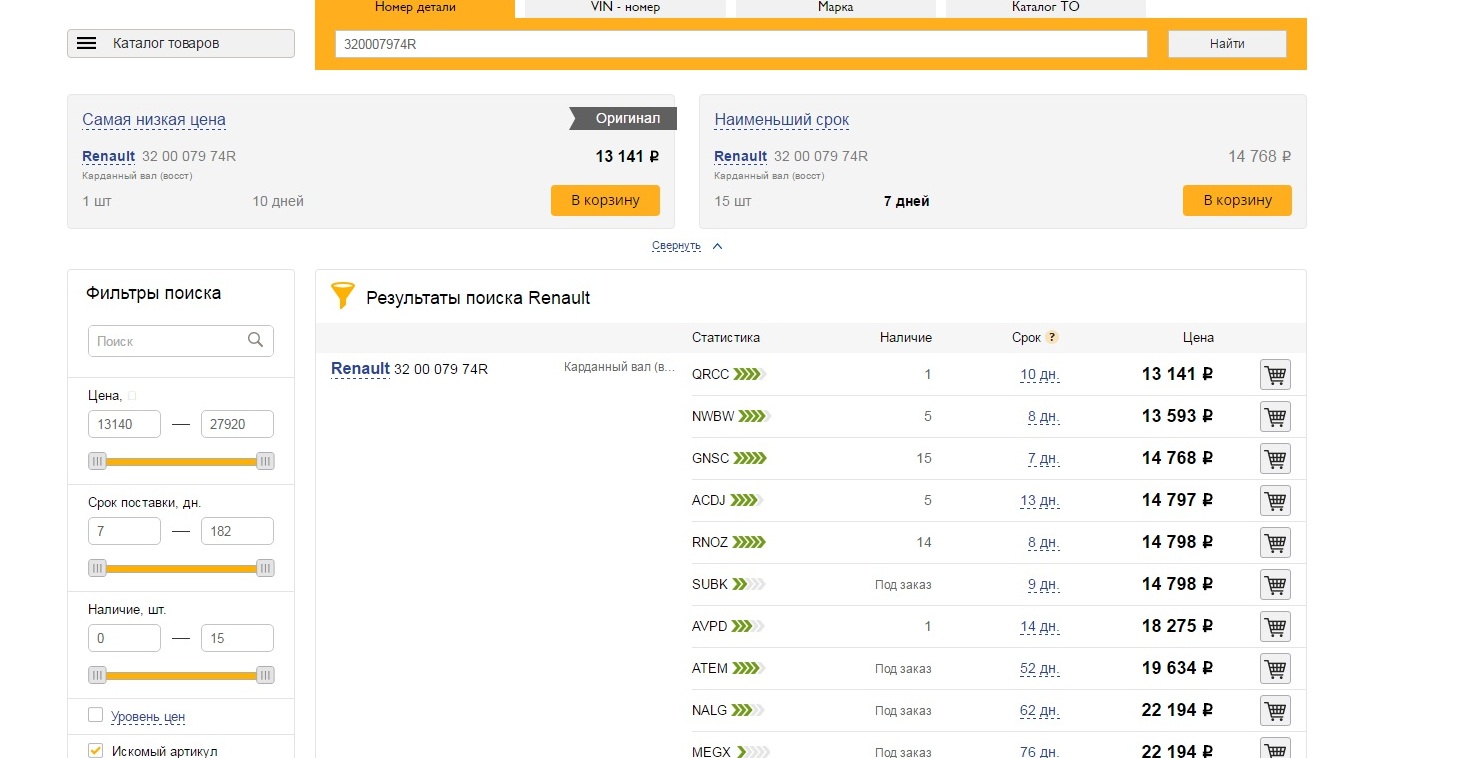1470x758 pixels.
Task: Edit minimum stock field 0
Action: click(x=124, y=638)
